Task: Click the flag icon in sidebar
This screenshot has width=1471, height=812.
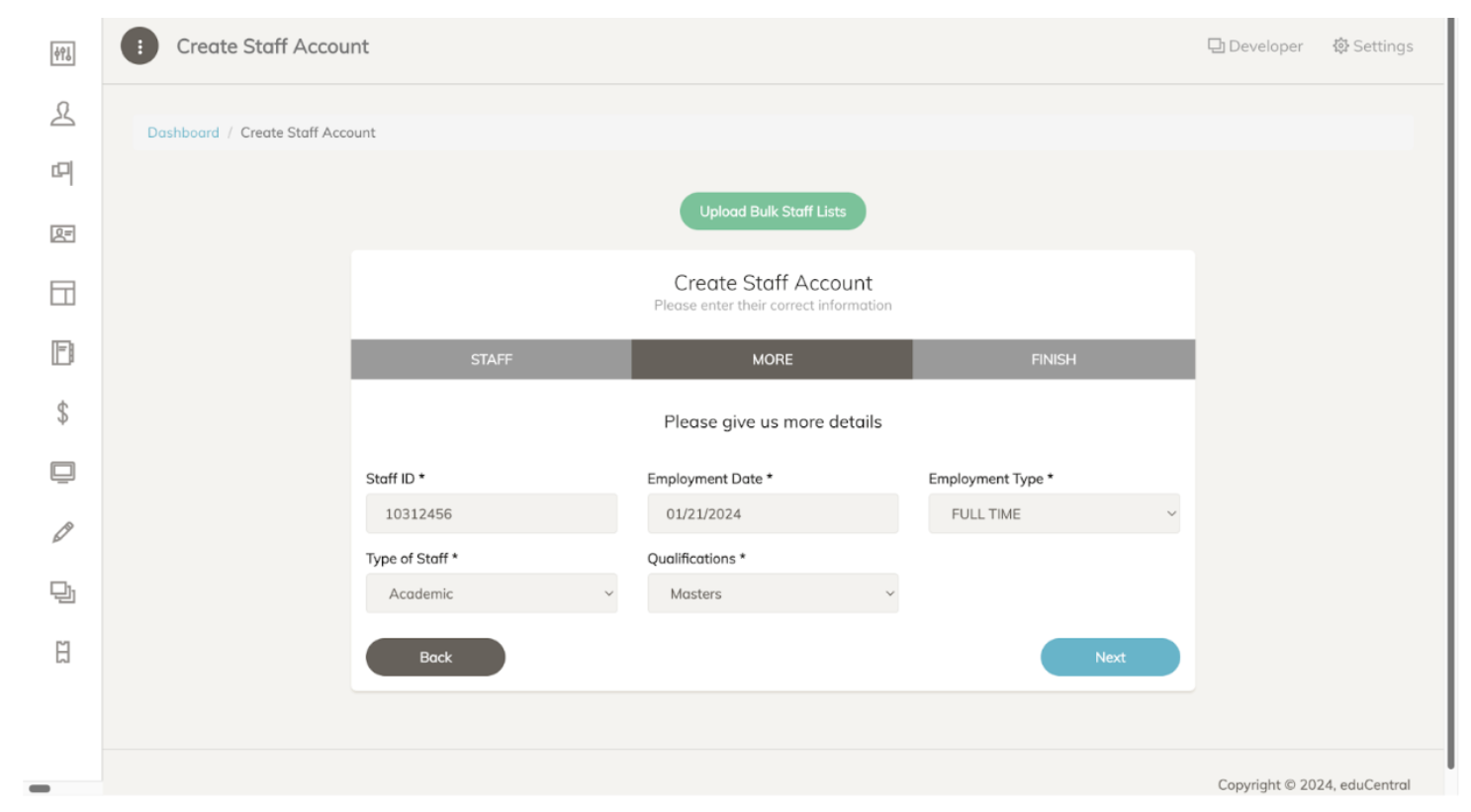Action: pyautogui.click(x=62, y=173)
